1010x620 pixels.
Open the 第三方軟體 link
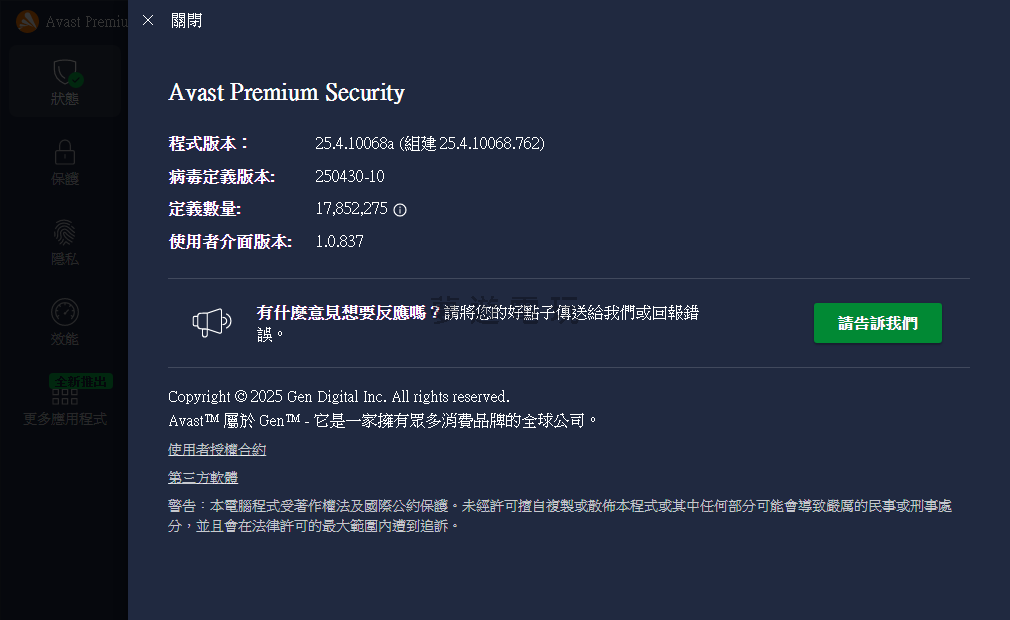point(203,477)
